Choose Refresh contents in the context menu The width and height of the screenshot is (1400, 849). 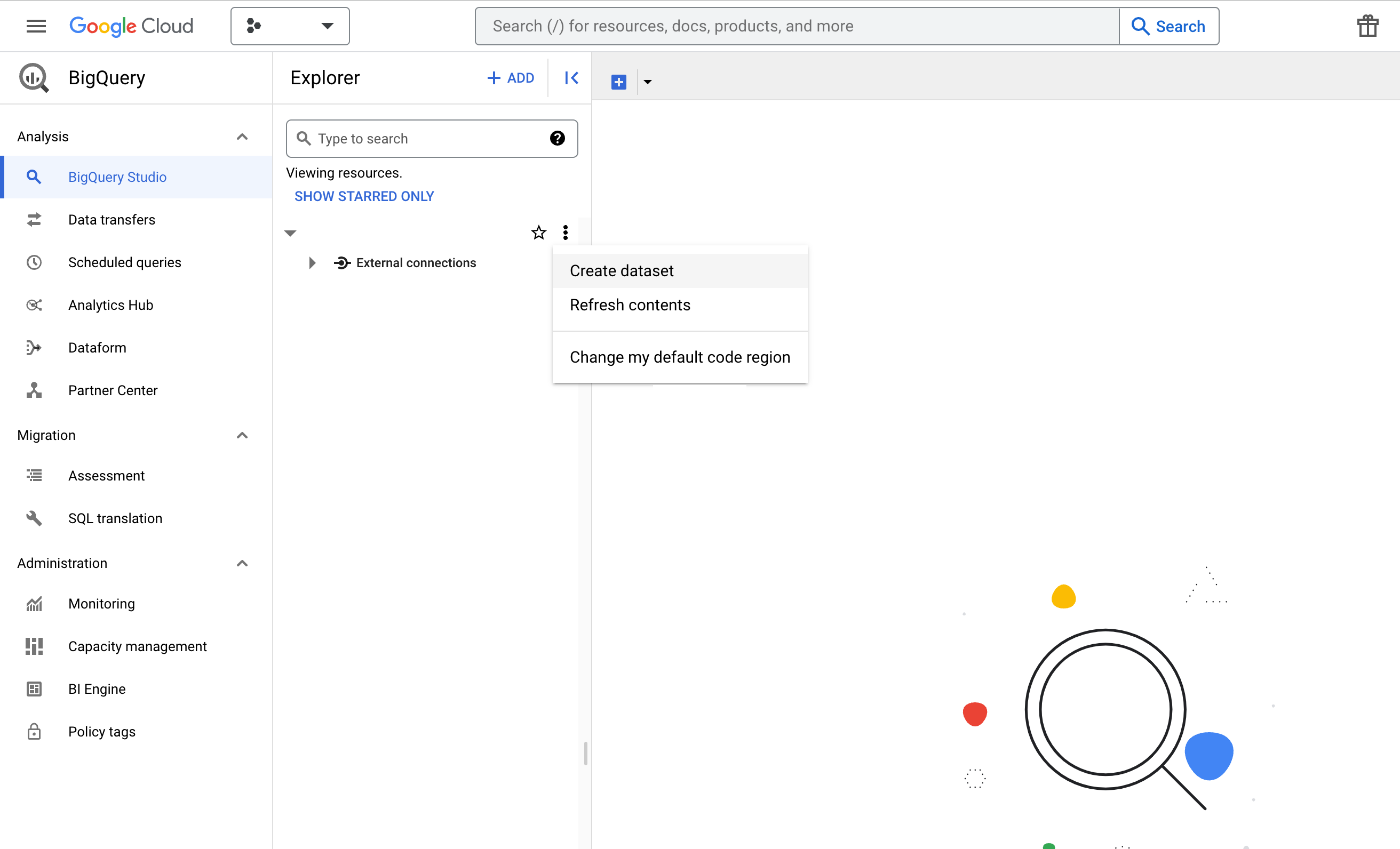tap(629, 305)
